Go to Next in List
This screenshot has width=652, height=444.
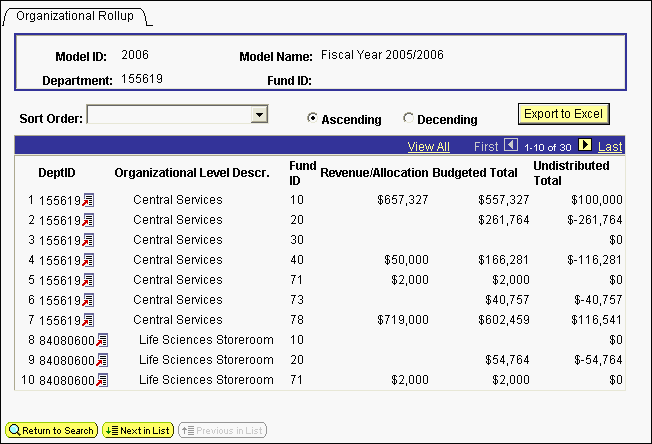pyautogui.click(x=138, y=430)
